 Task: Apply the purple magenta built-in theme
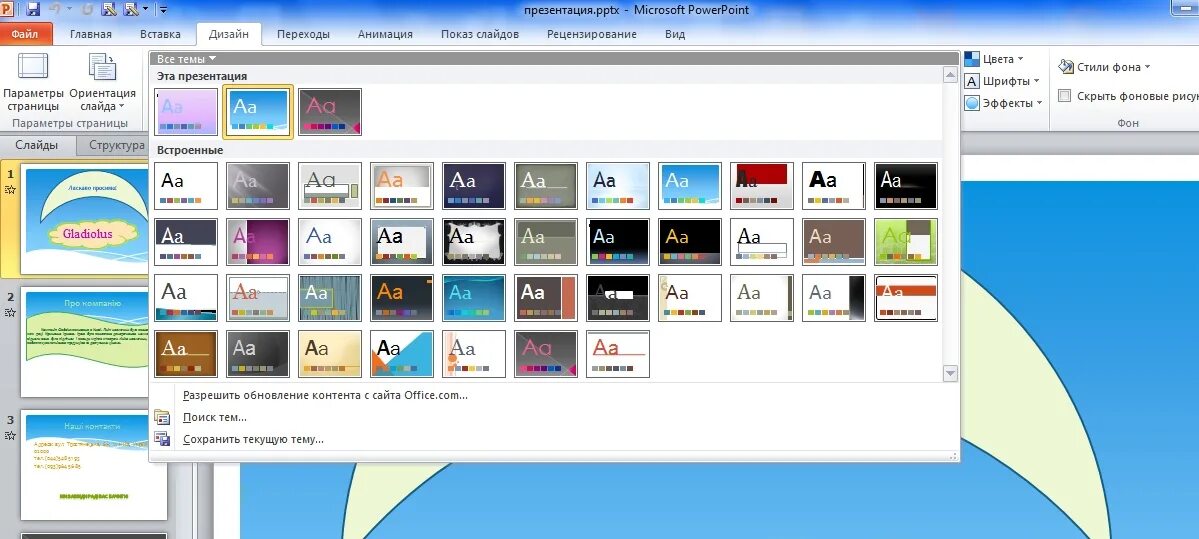(x=258, y=242)
